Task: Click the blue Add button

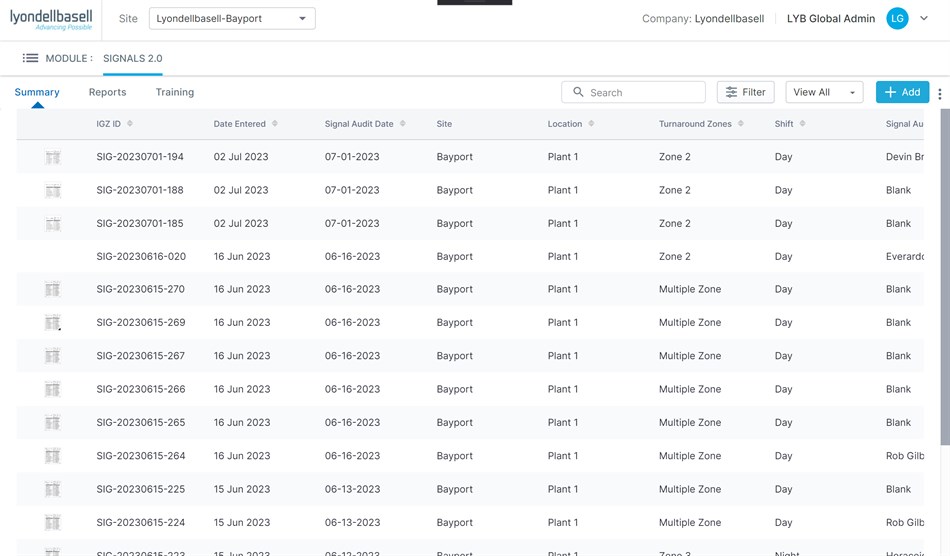Action: tap(902, 92)
